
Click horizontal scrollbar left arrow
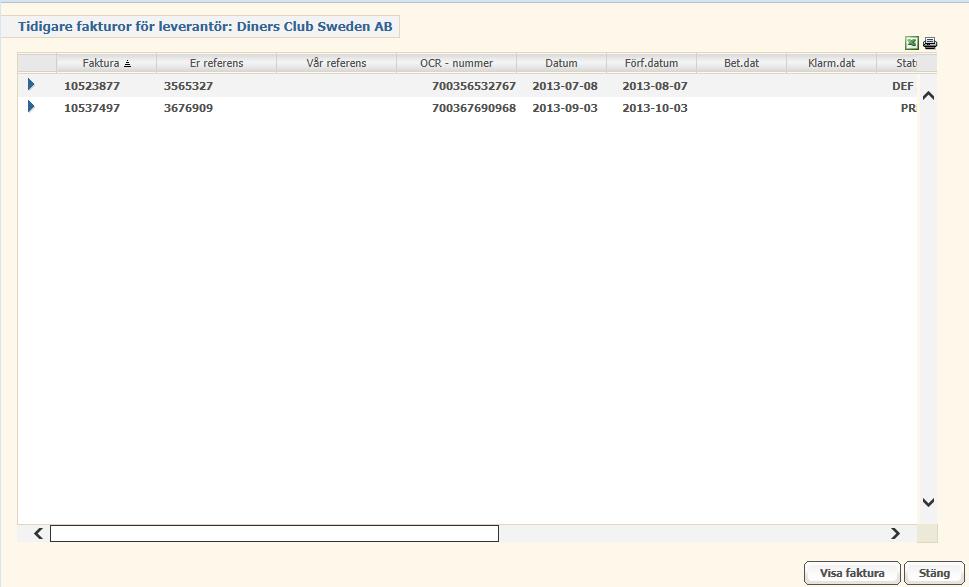click(x=38, y=533)
